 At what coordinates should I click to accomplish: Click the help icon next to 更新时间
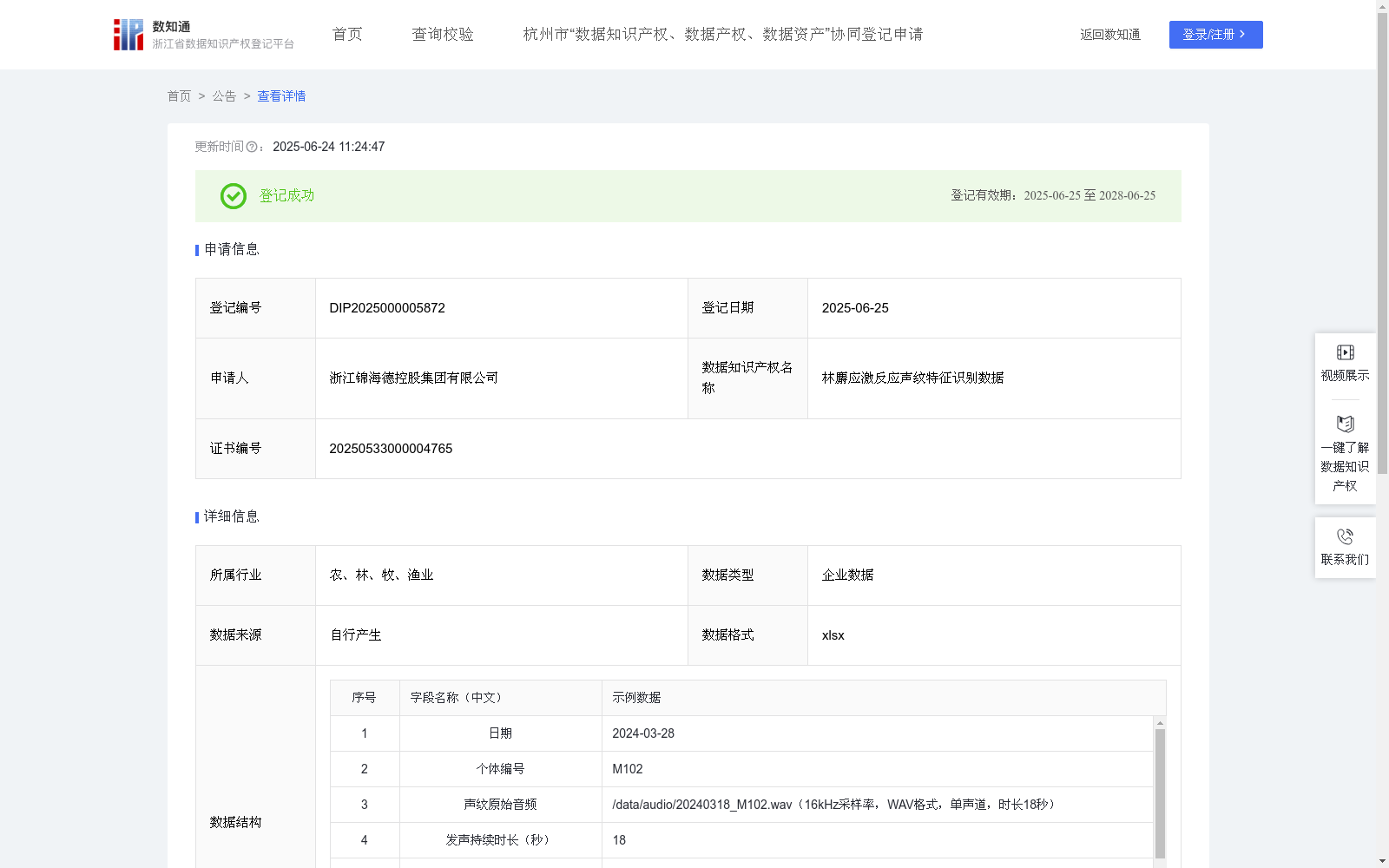(x=252, y=148)
